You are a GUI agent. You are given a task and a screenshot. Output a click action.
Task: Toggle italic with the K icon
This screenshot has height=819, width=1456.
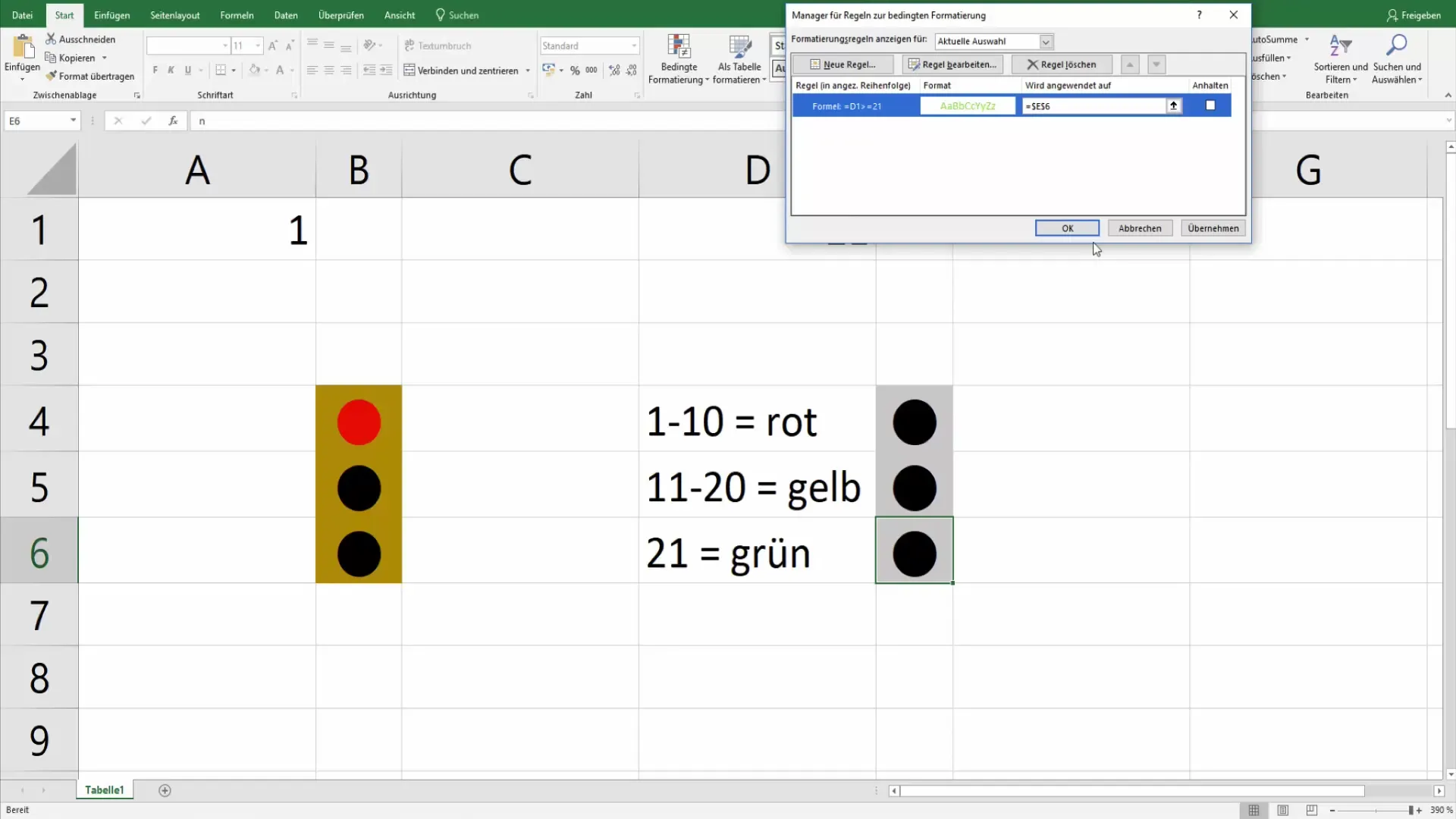[x=171, y=70]
